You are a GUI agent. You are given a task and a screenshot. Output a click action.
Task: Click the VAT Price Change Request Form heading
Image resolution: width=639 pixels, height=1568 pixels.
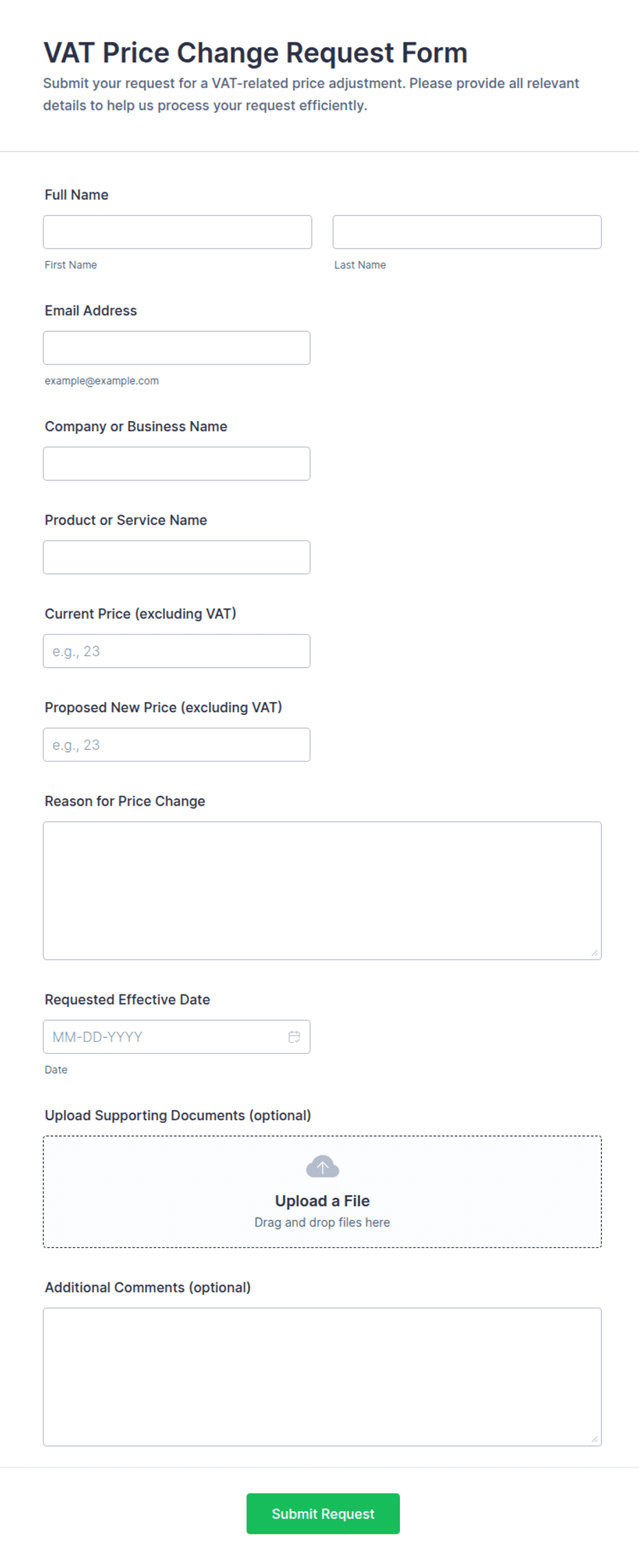(x=256, y=53)
